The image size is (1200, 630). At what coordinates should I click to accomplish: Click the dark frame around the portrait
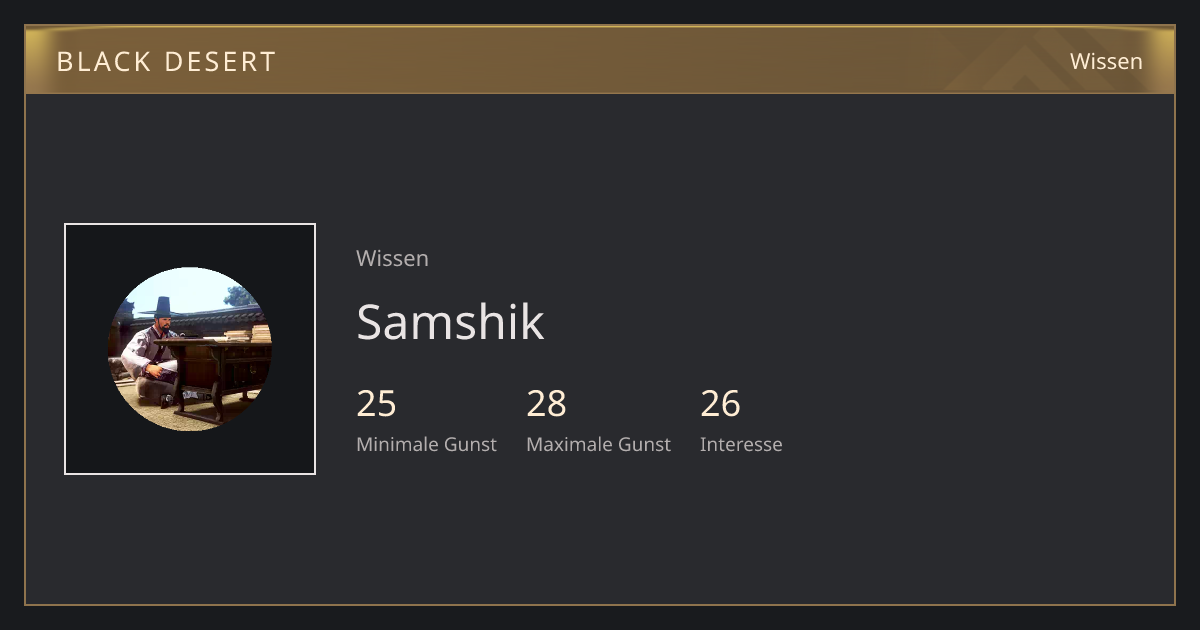point(190,349)
